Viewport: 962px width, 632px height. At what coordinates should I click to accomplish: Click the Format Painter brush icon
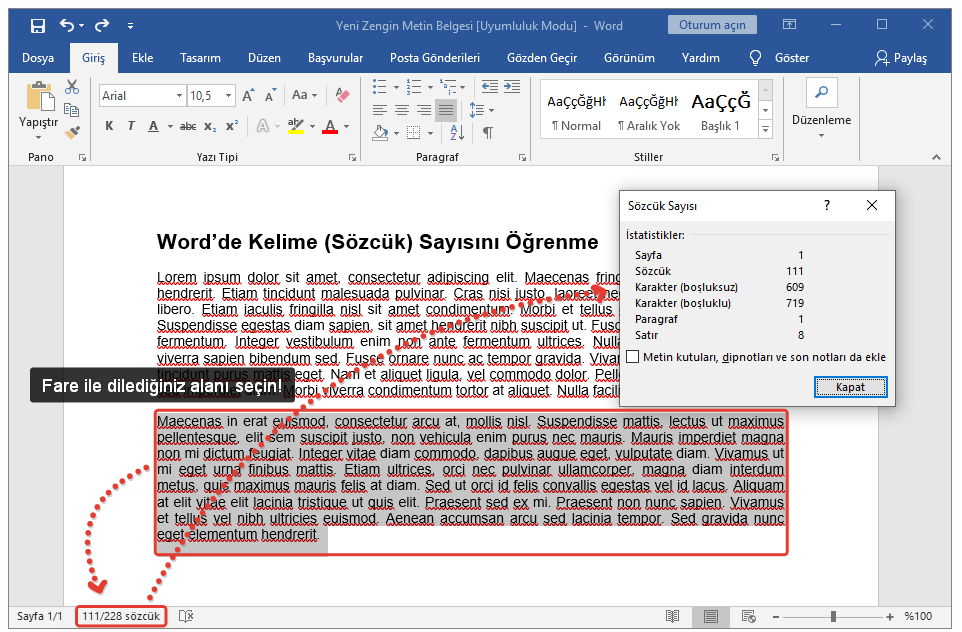point(72,131)
